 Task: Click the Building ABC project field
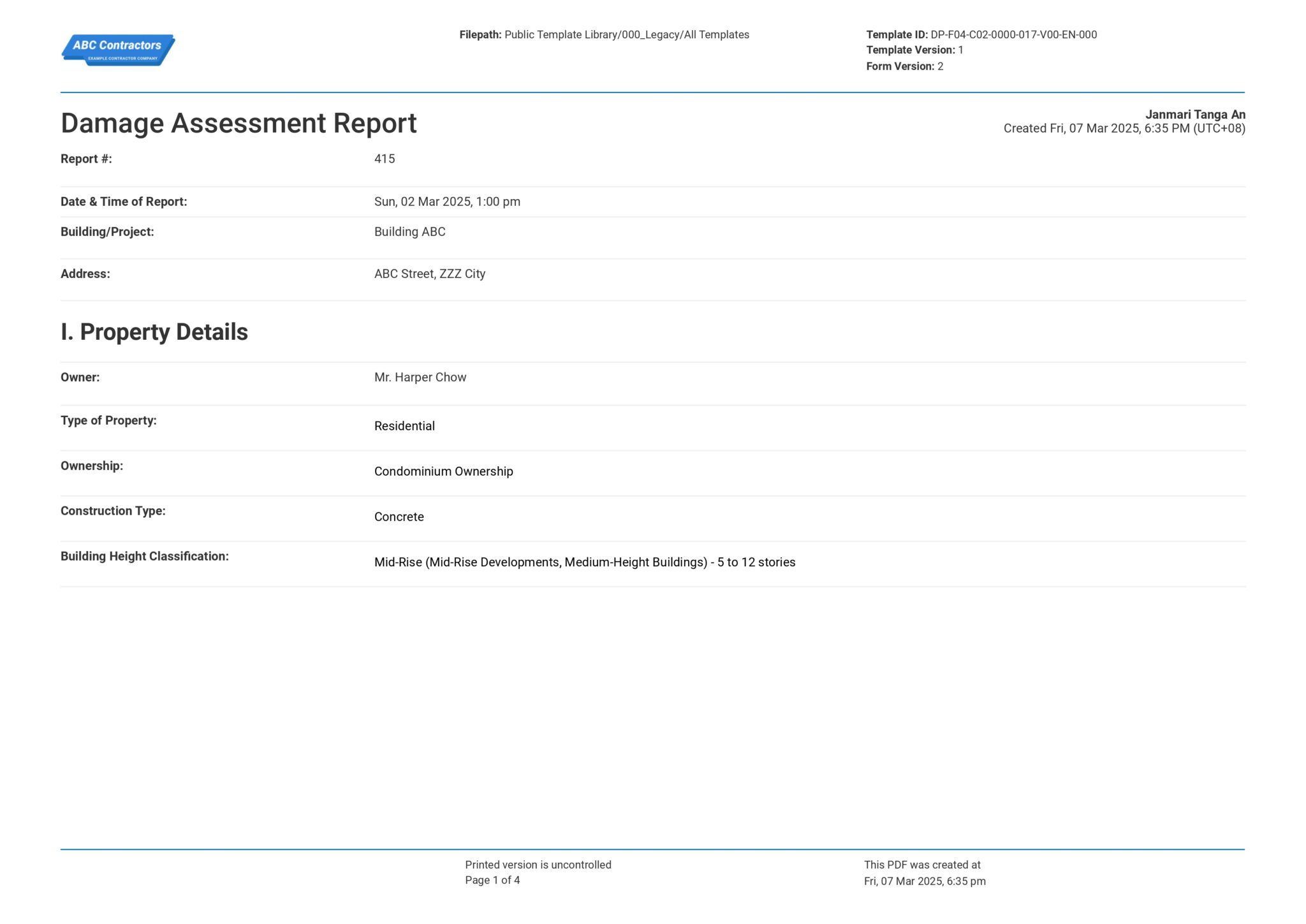click(x=409, y=231)
